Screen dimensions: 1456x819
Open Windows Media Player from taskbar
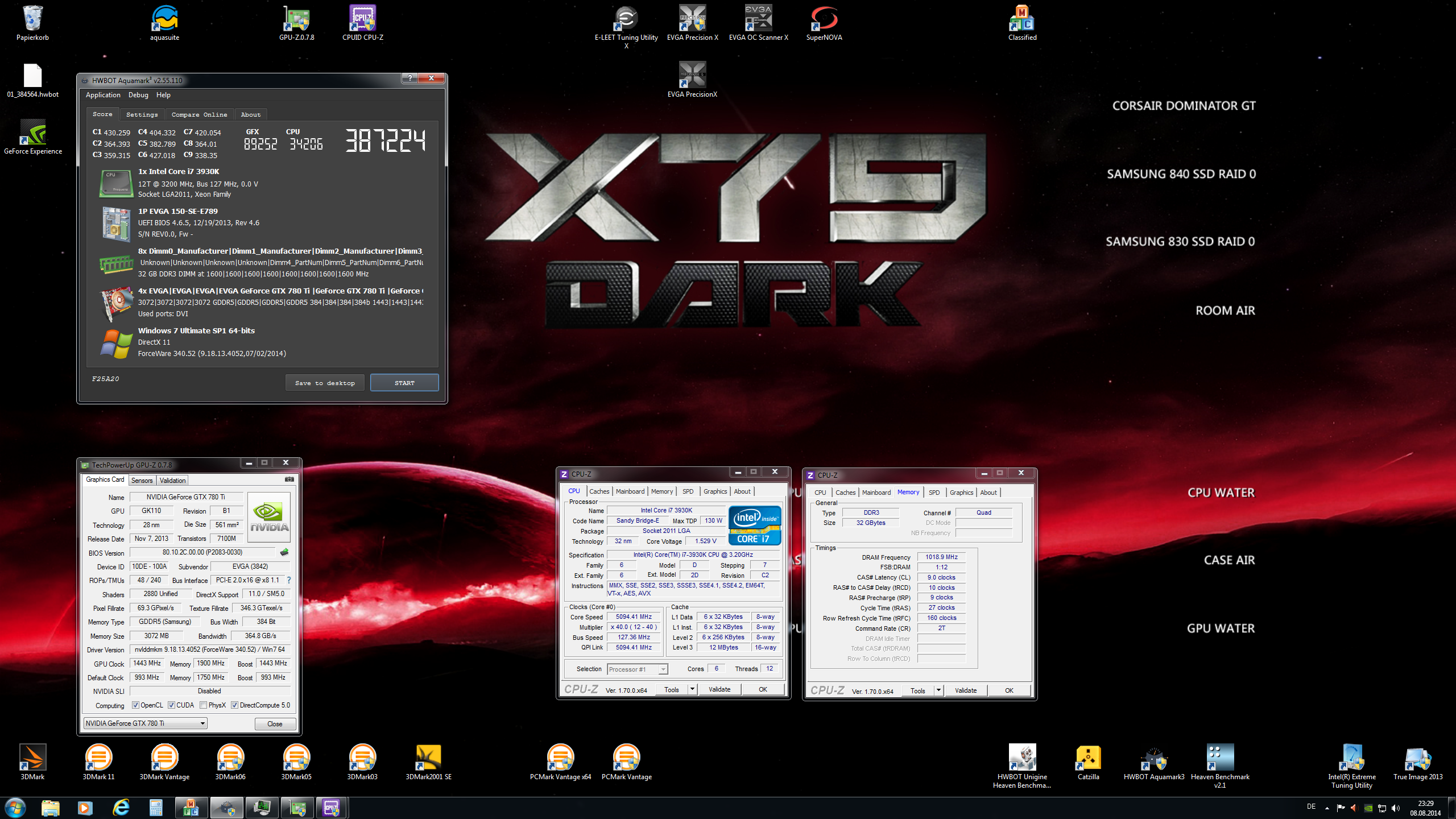pyautogui.click(x=85, y=808)
